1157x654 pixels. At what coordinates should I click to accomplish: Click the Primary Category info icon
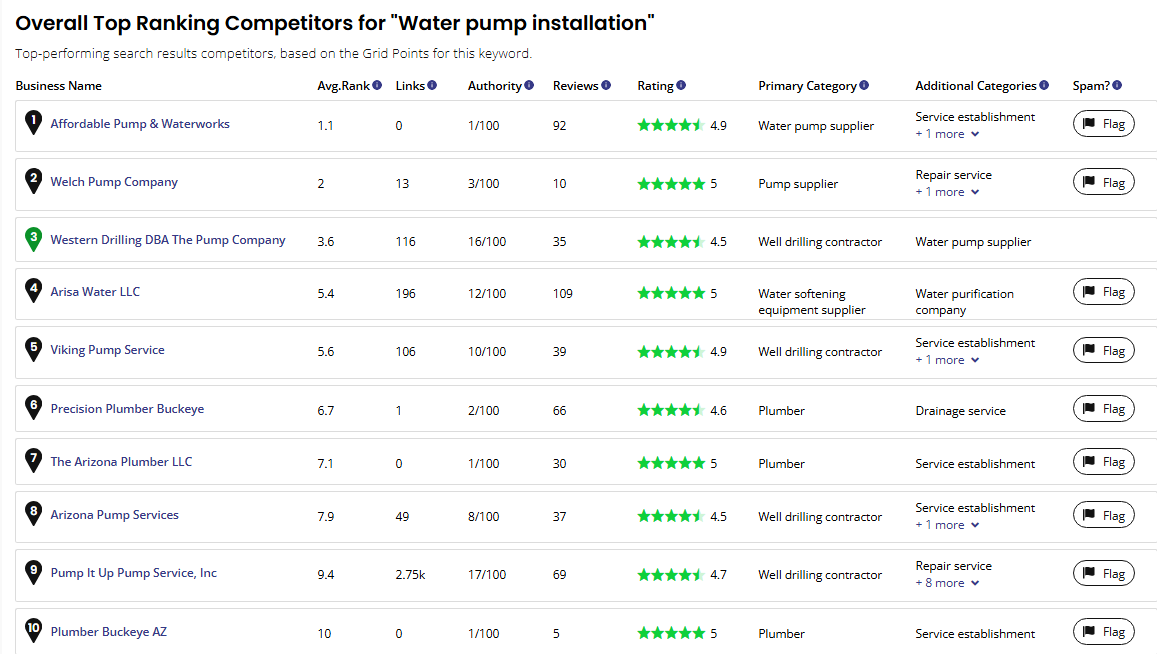click(864, 85)
